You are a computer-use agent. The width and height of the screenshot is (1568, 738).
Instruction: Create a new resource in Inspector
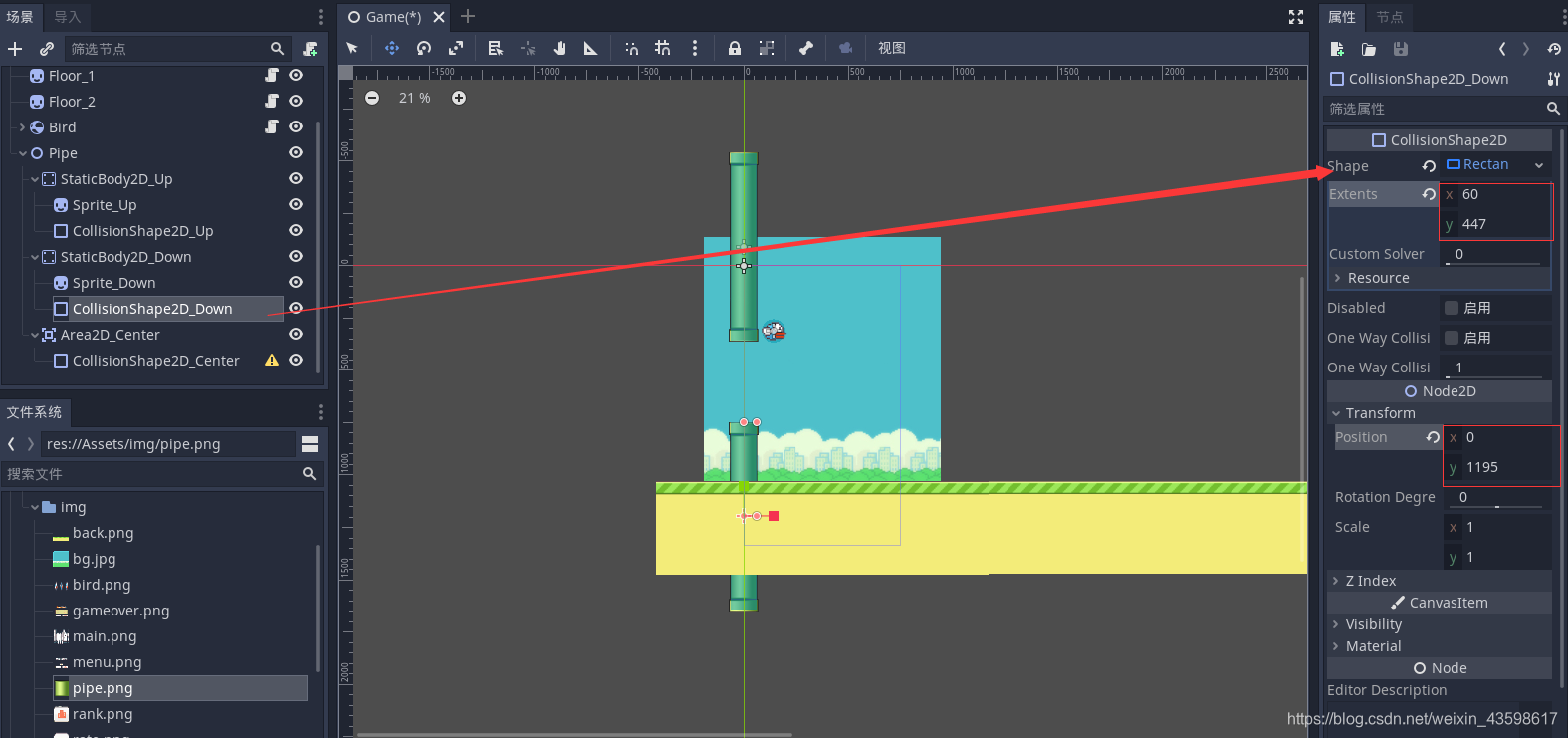pyautogui.click(x=1337, y=49)
